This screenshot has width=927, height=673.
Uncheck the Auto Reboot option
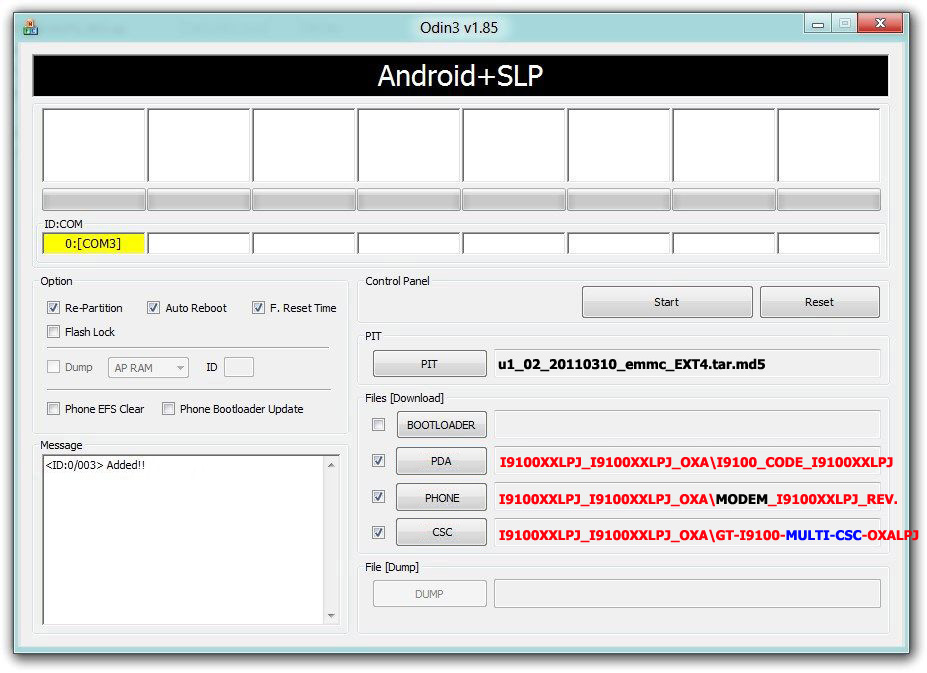tap(153, 308)
